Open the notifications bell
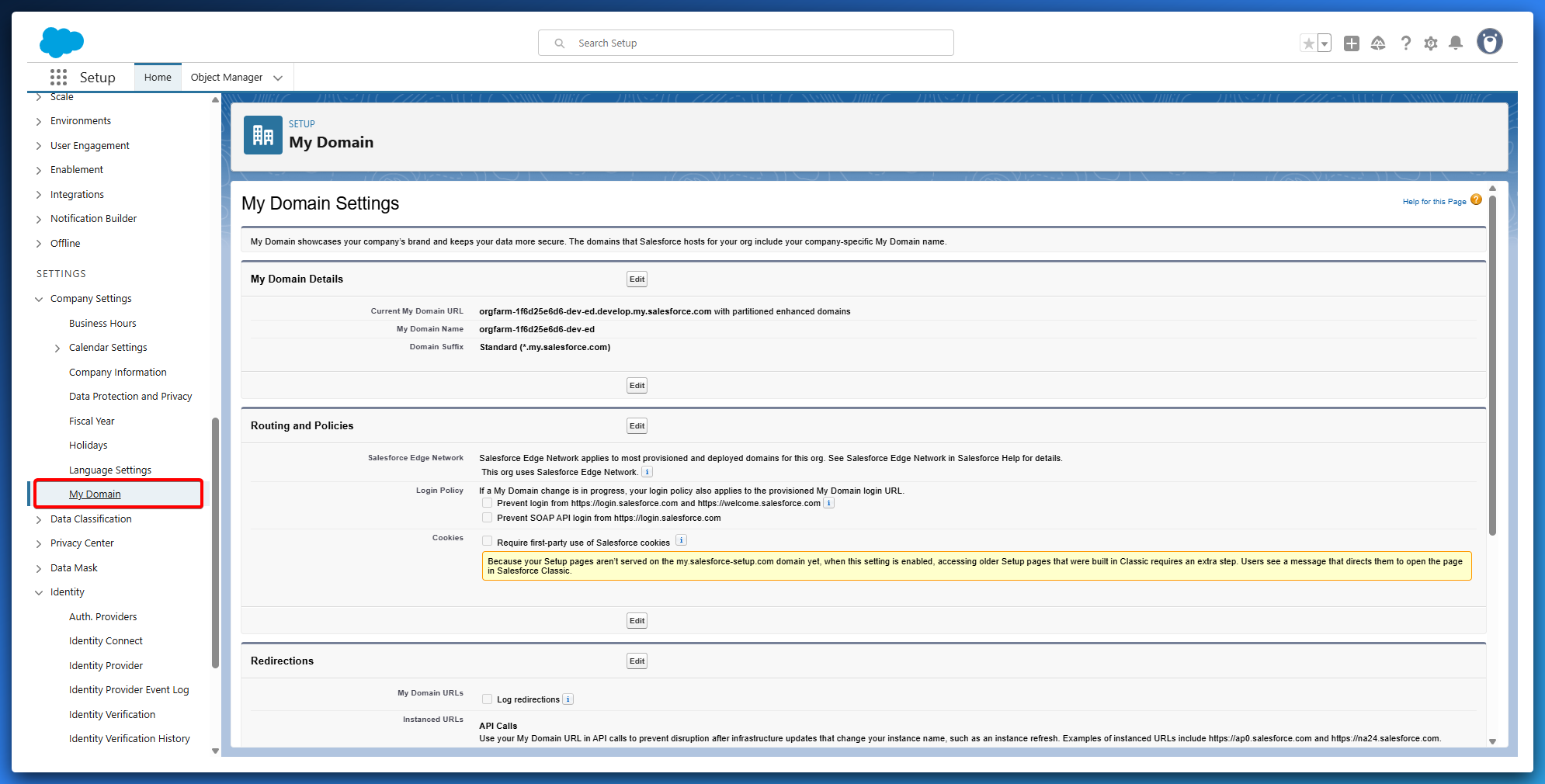The image size is (1545, 784). 1456,43
